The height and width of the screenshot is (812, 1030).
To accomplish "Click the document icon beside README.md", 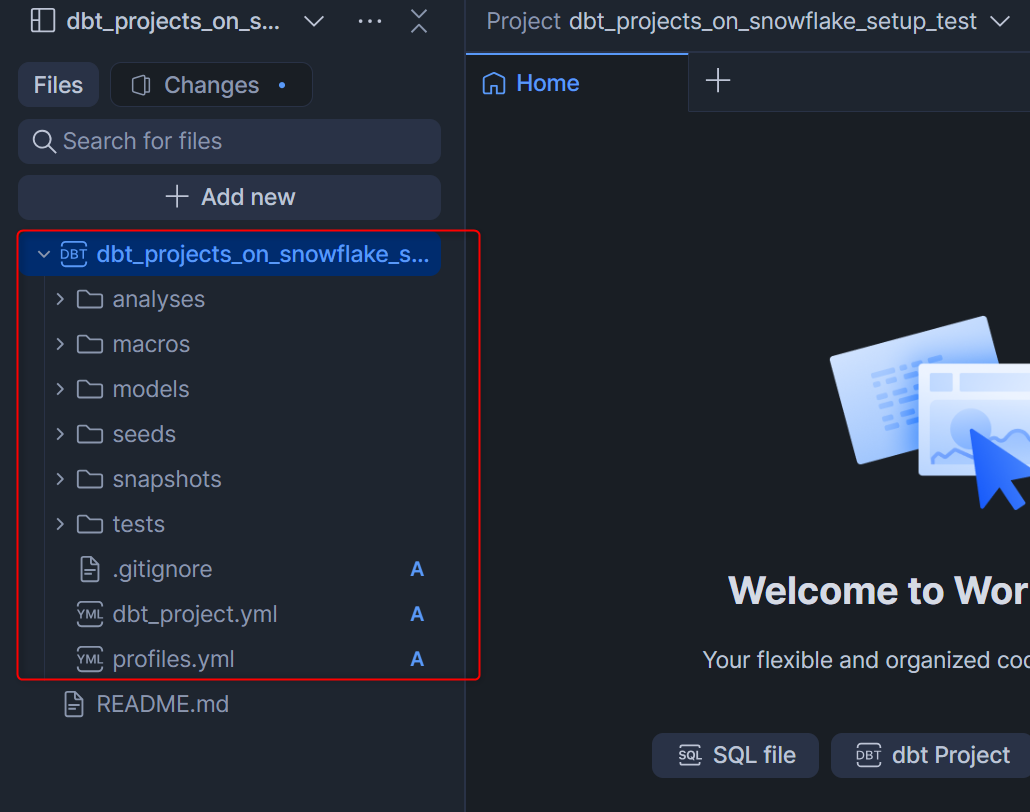I will (x=74, y=704).
